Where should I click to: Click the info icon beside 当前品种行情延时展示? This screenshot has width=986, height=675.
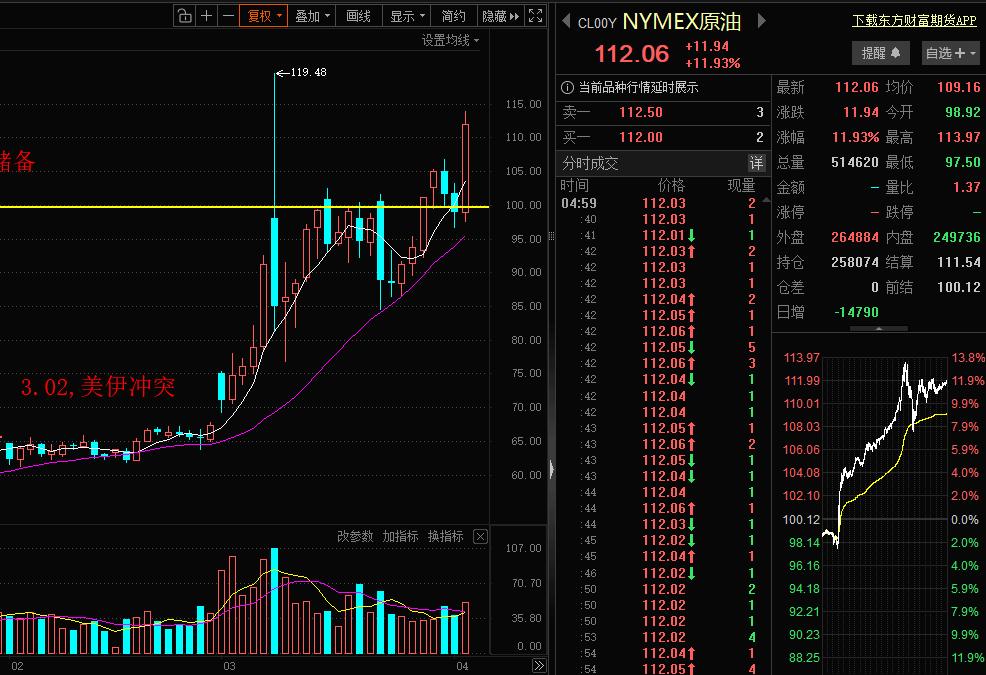pos(567,87)
